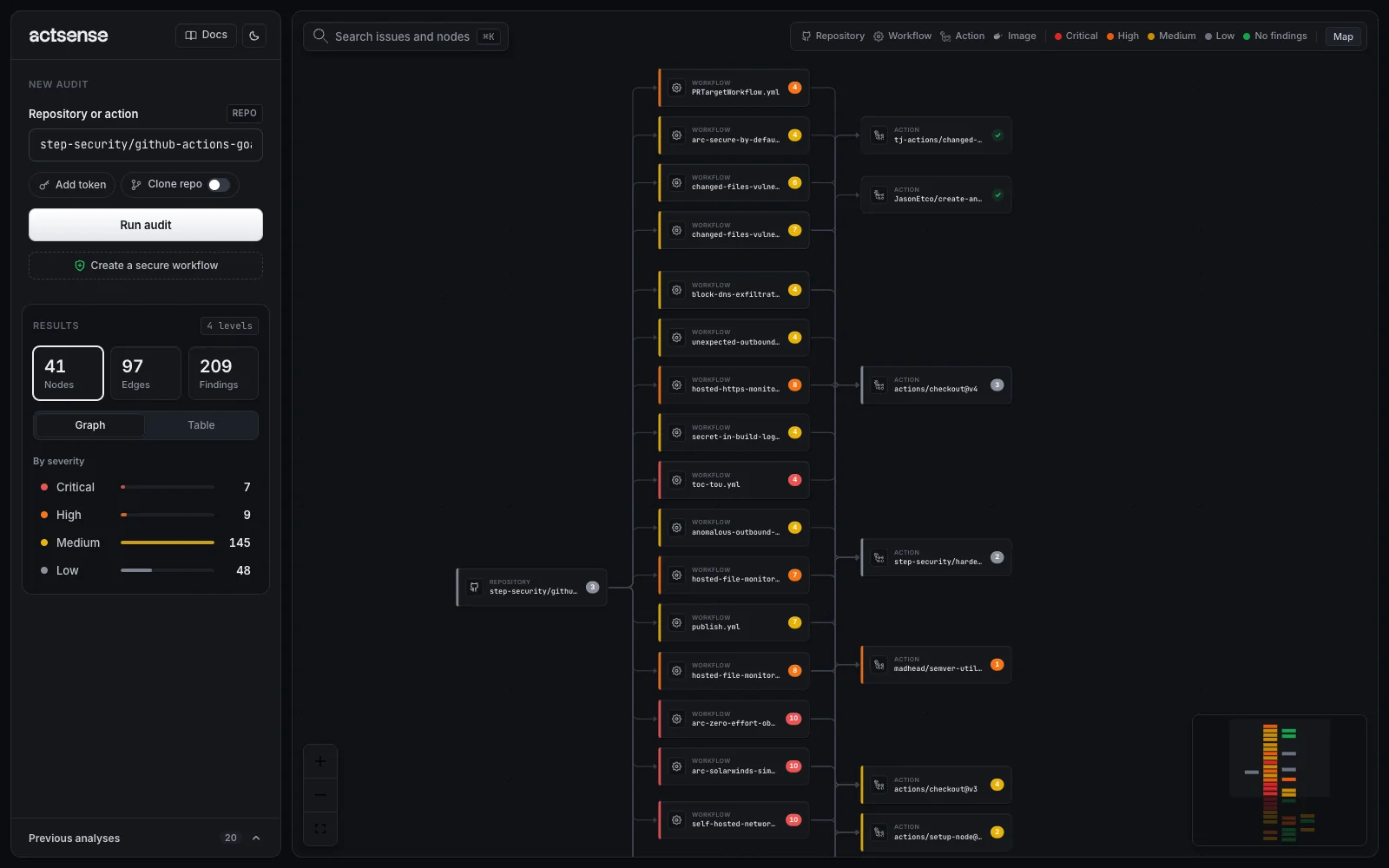Click zoom in plus button
Viewport: 1389px width, 868px height.
pos(320,761)
